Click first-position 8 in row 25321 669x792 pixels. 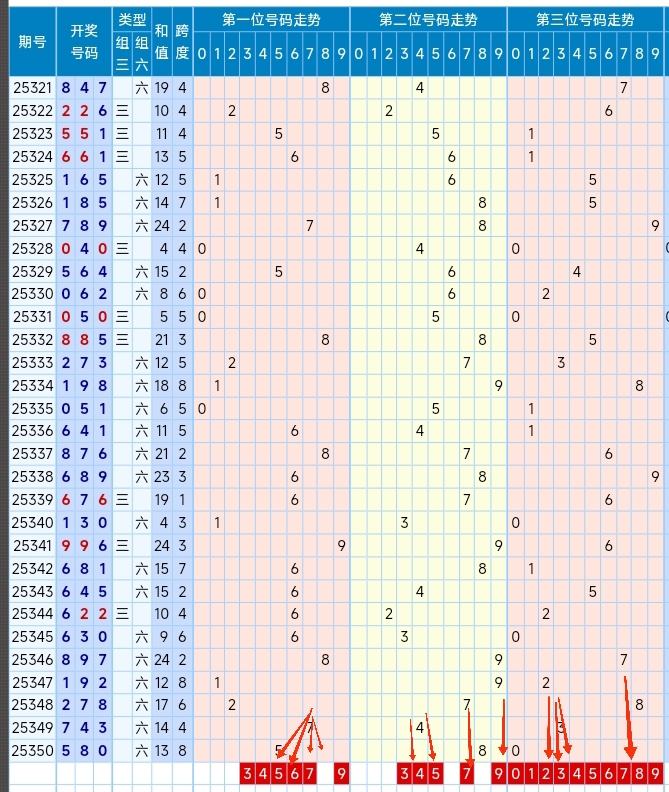click(x=325, y=88)
